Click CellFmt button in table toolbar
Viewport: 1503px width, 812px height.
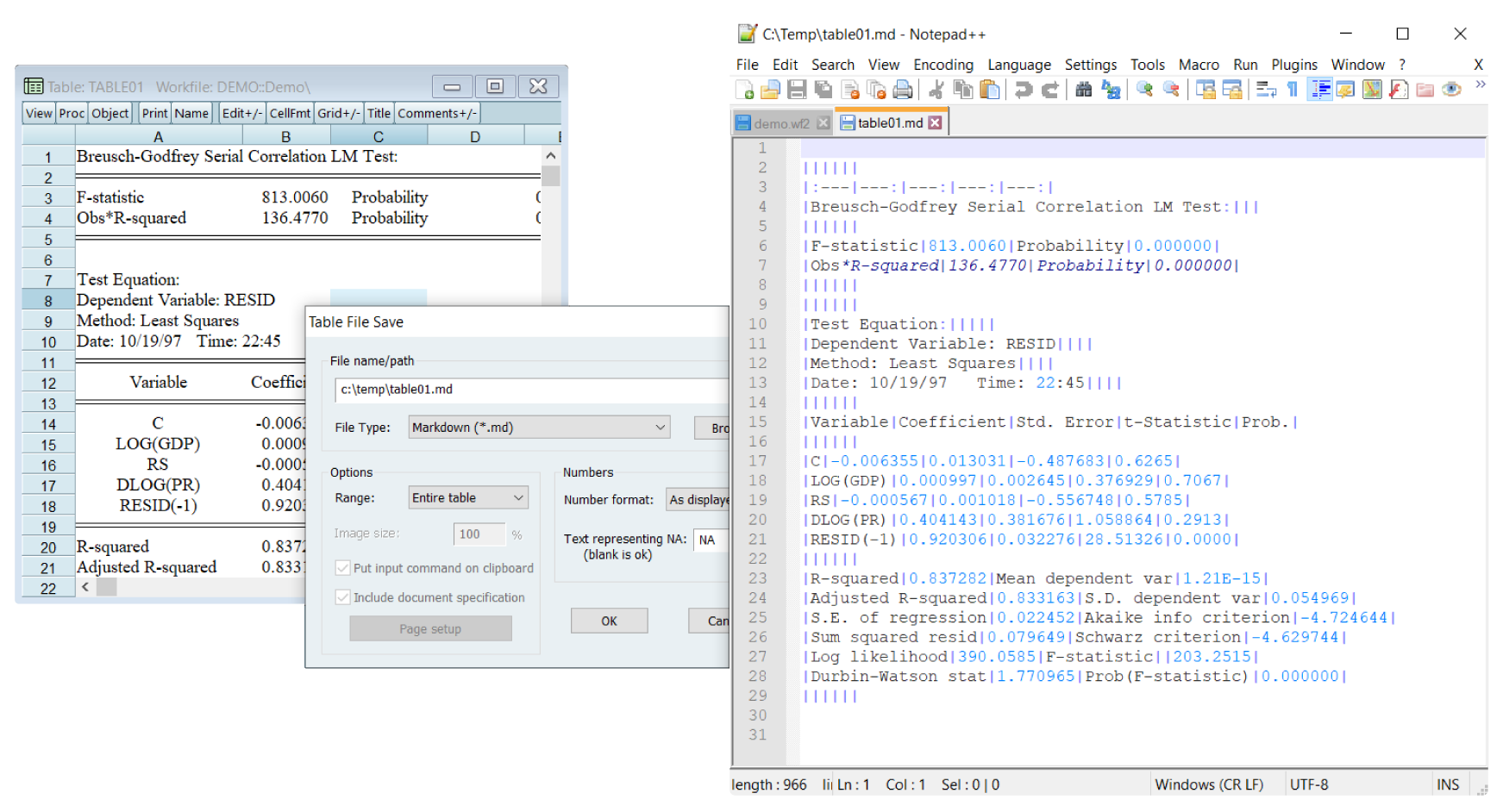(290, 113)
